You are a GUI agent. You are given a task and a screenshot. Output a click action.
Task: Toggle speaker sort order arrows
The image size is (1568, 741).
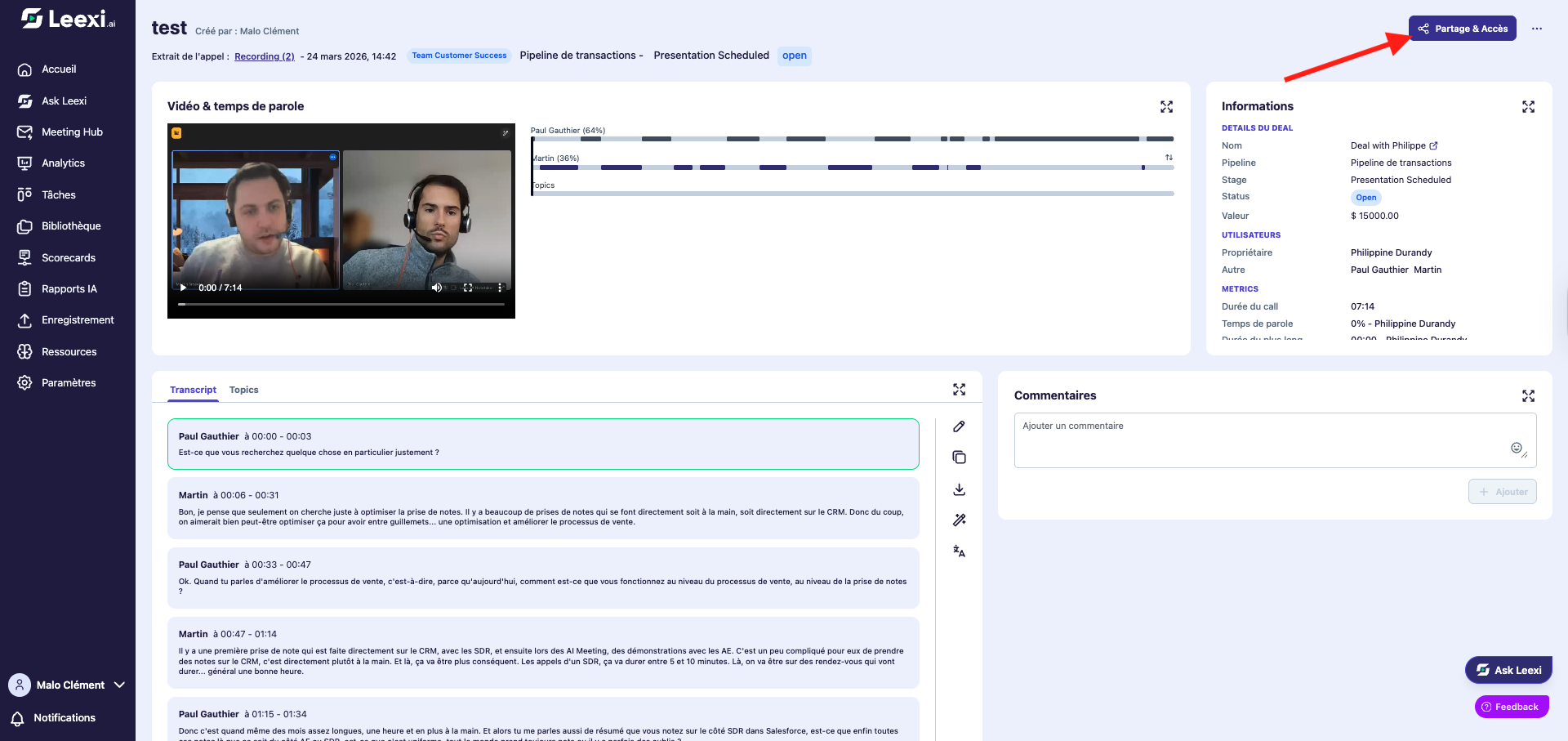(x=1169, y=158)
